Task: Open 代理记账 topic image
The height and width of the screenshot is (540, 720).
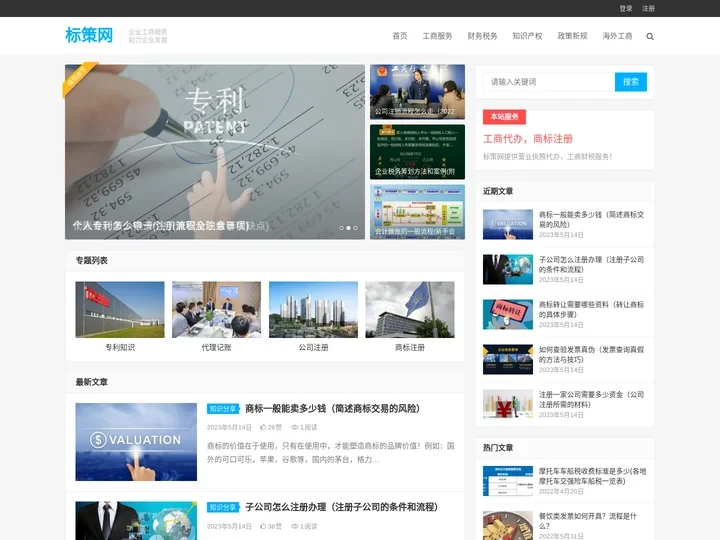Action: click(216, 309)
